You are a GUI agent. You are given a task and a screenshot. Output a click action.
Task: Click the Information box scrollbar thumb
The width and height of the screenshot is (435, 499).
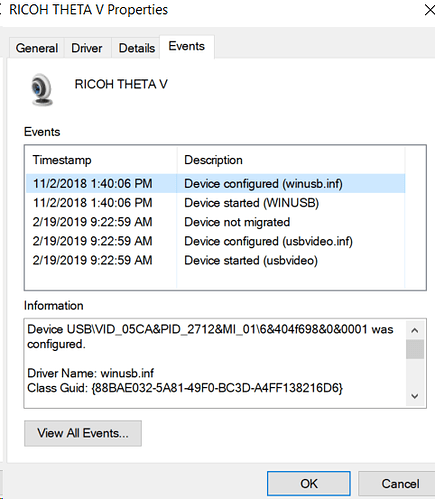(415, 349)
